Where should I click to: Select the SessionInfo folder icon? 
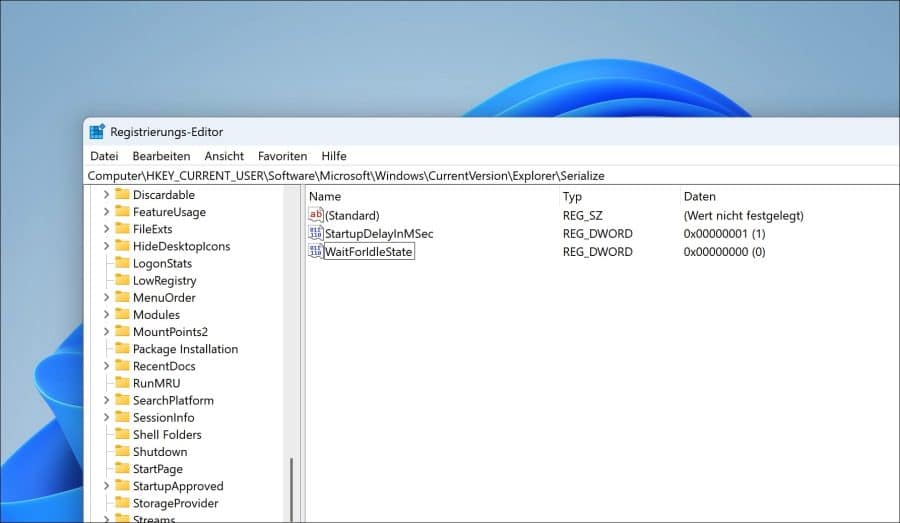[x=122, y=417]
